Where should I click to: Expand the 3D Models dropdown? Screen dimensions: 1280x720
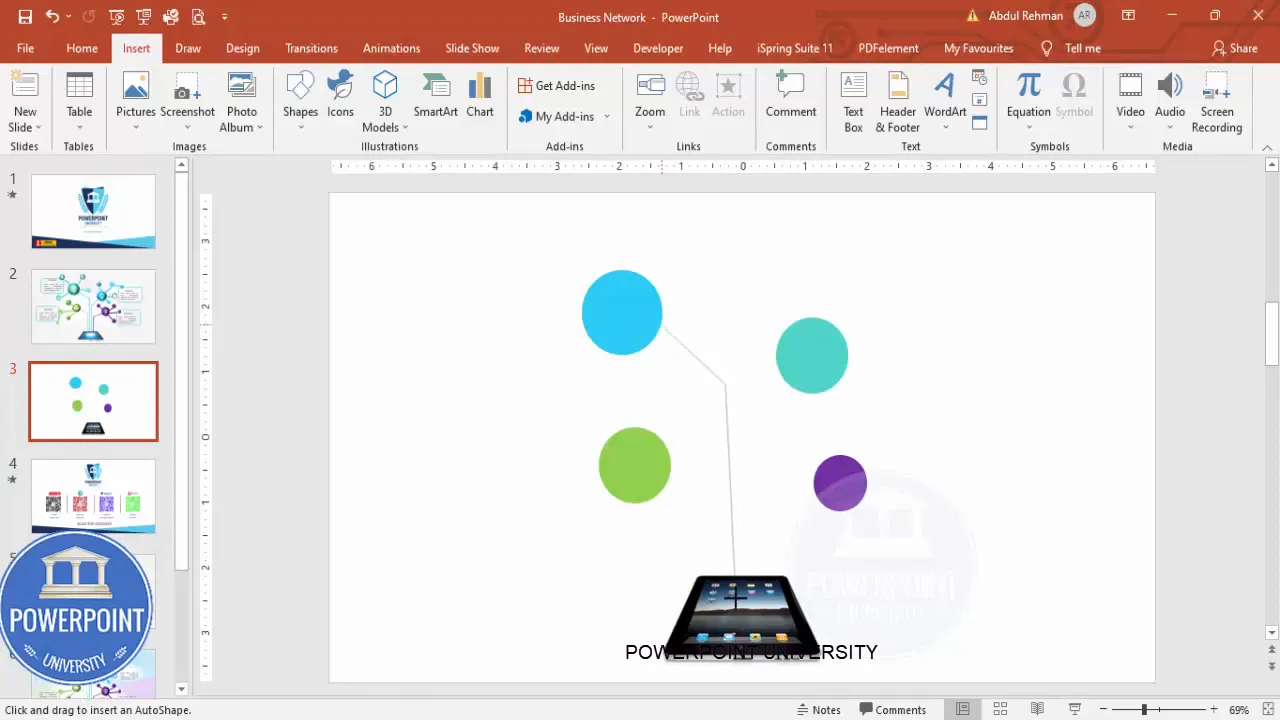click(x=405, y=128)
